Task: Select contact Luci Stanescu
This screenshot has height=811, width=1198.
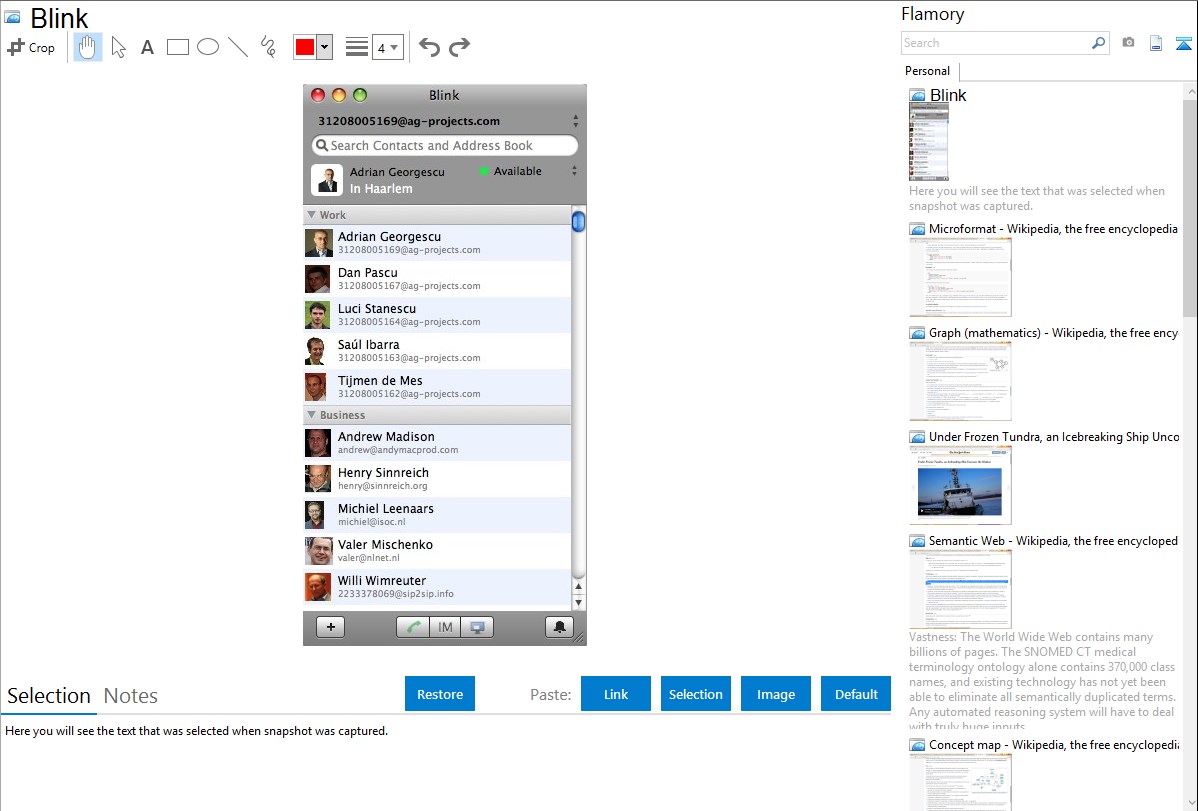Action: 437,315
